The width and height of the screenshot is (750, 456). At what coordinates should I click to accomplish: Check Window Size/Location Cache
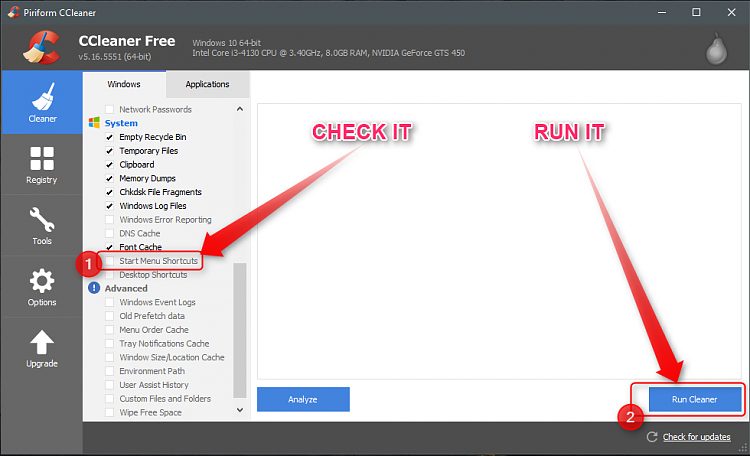[110, 357]
